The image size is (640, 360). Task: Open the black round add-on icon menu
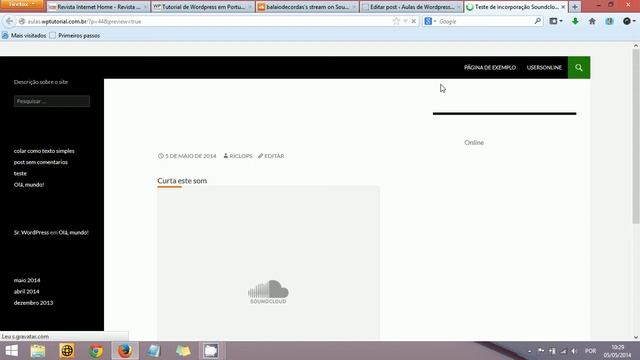pyautogui.click(x=629, y=21)
